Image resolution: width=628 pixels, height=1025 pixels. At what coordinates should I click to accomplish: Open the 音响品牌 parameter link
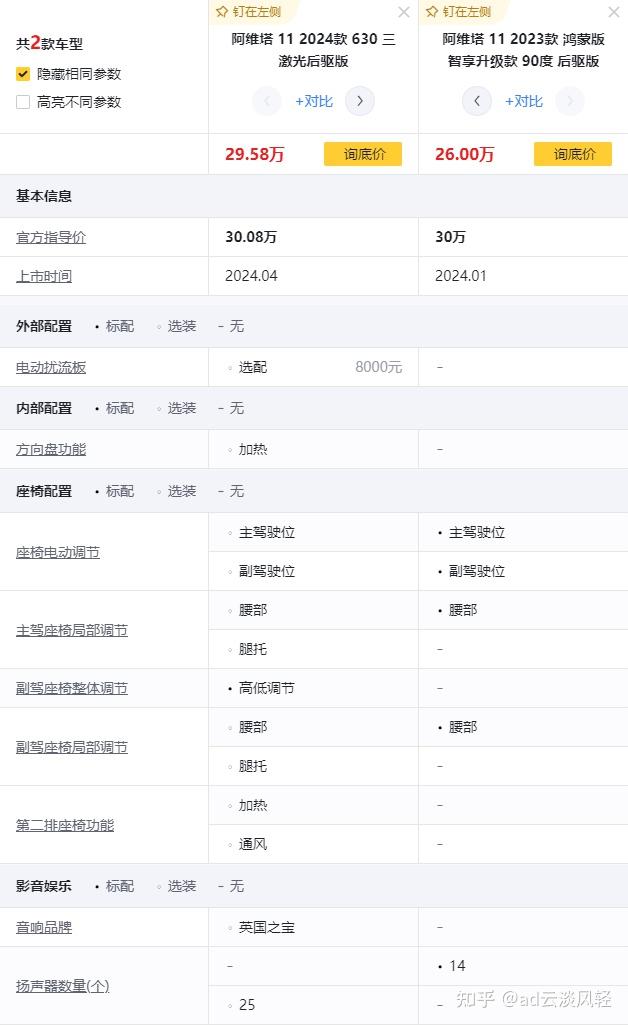coord(44,928)
